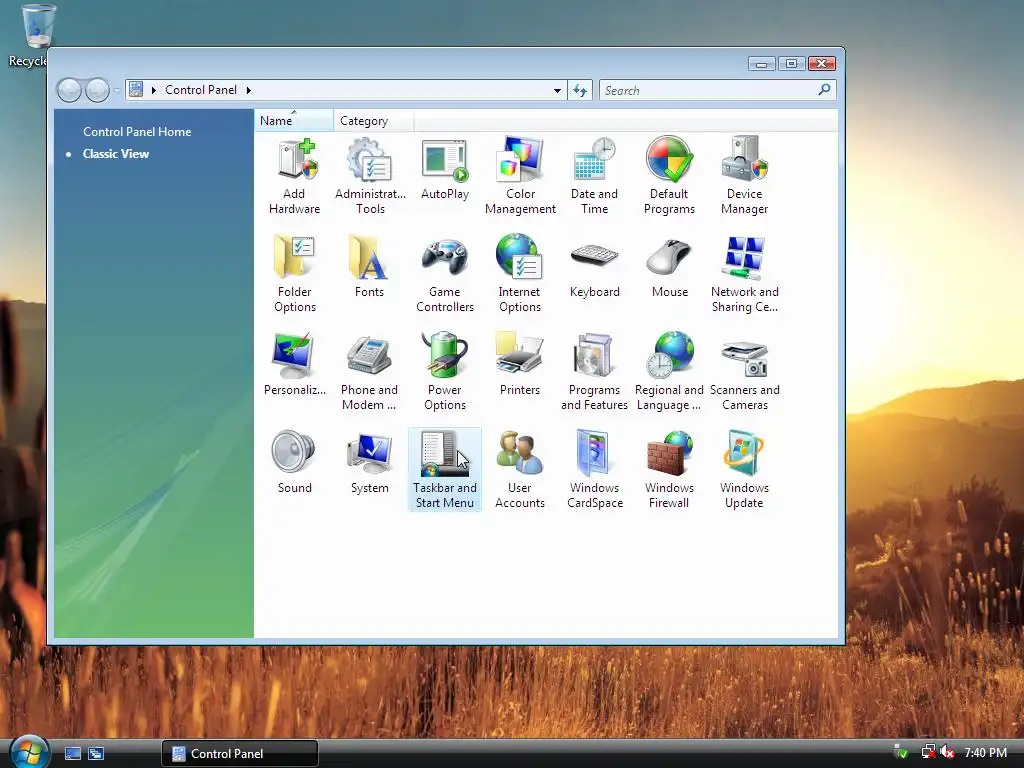The image size is (1024, 768).
Task: Select Scanners and Cameras
Action: tap(744, 372)
